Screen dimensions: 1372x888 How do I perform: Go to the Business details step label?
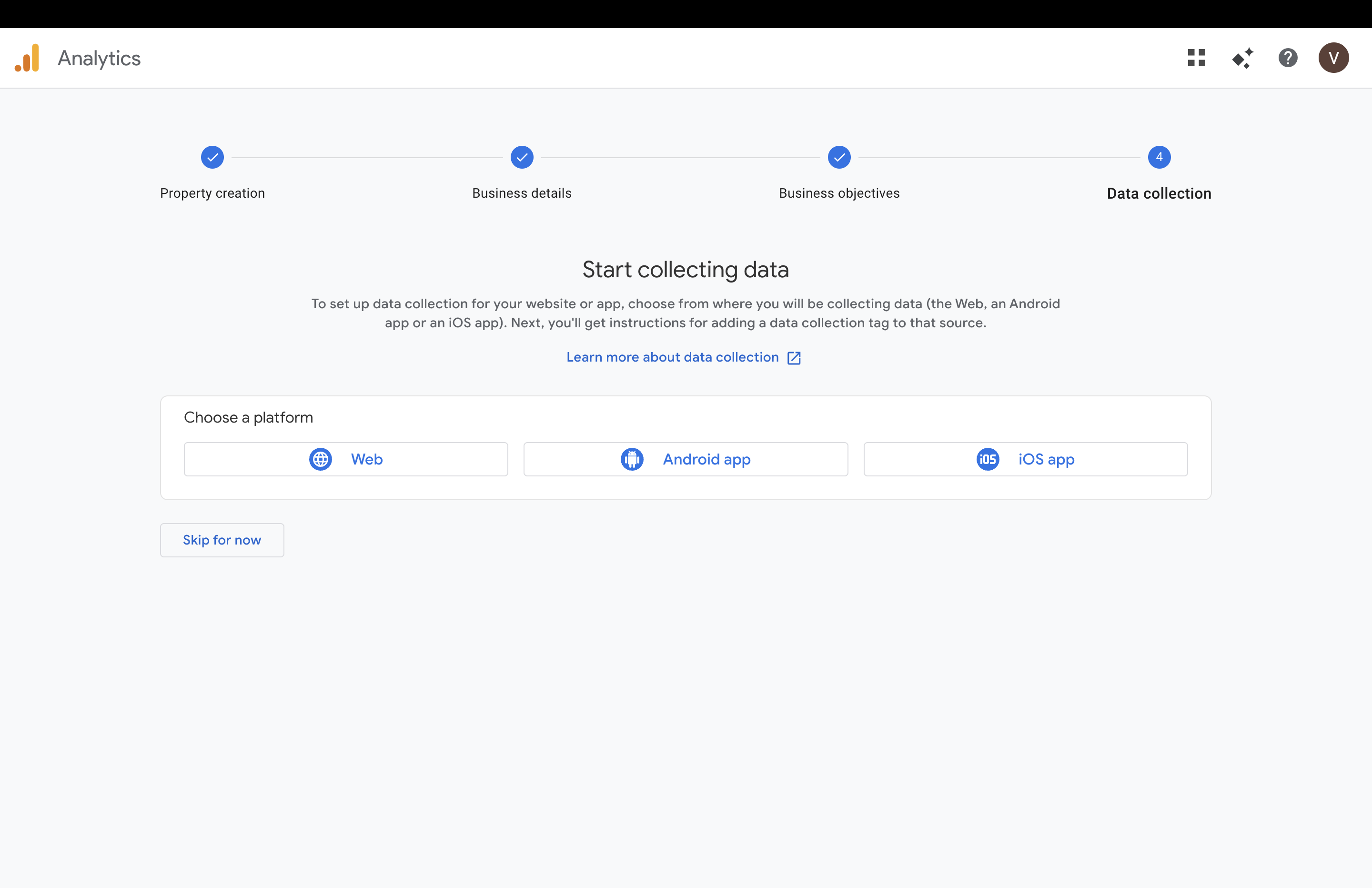[x=522, y=193]
